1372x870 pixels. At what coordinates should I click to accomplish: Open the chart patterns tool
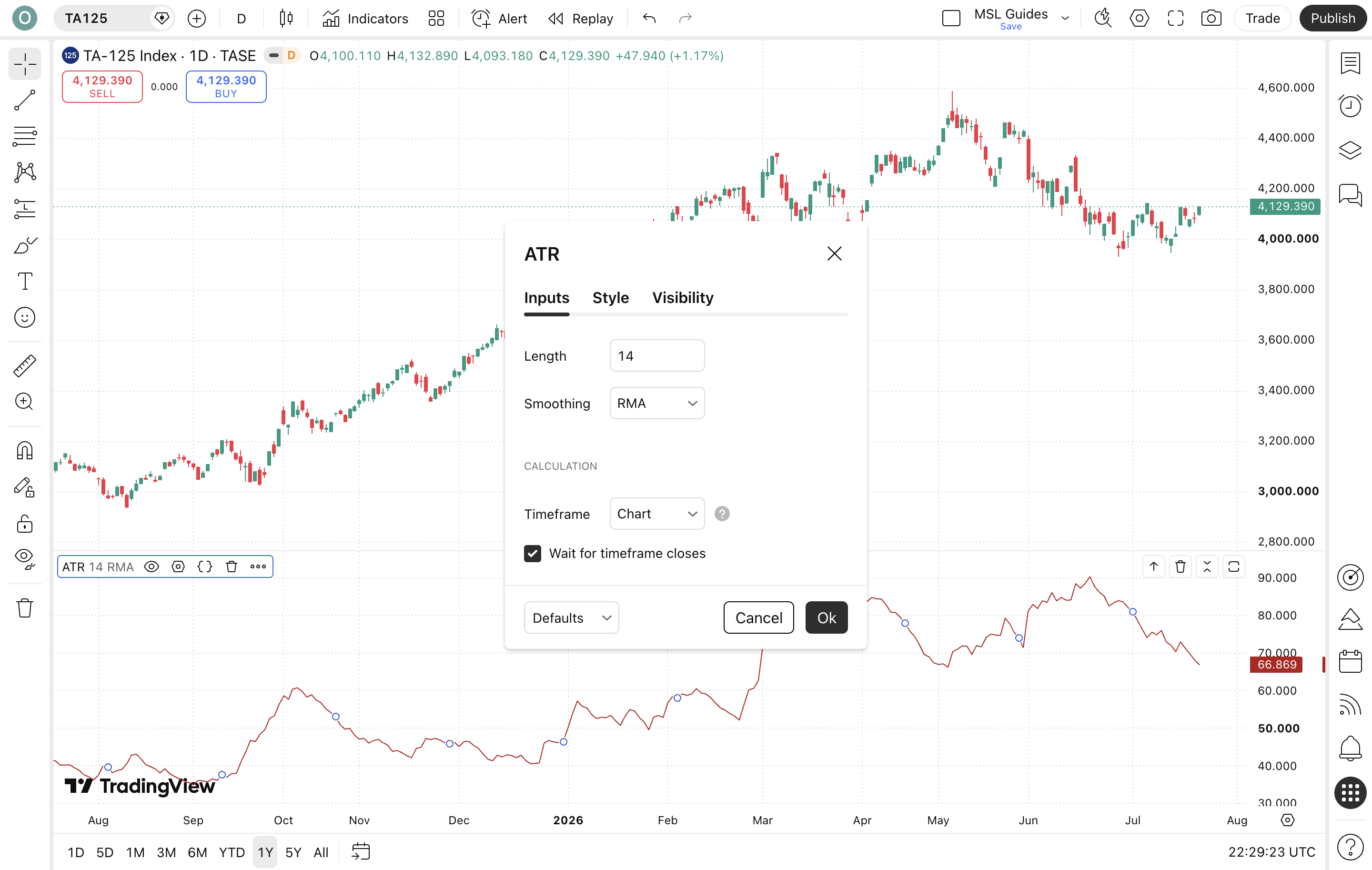click(24, 172)
